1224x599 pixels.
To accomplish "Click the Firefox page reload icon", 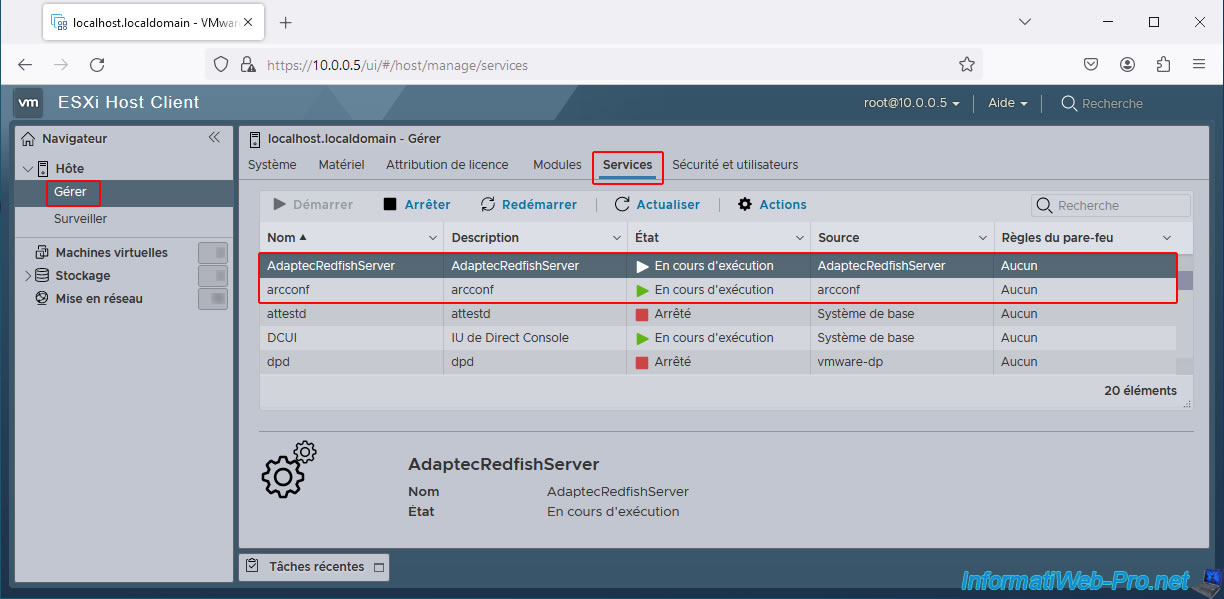I will coord(97,65).
